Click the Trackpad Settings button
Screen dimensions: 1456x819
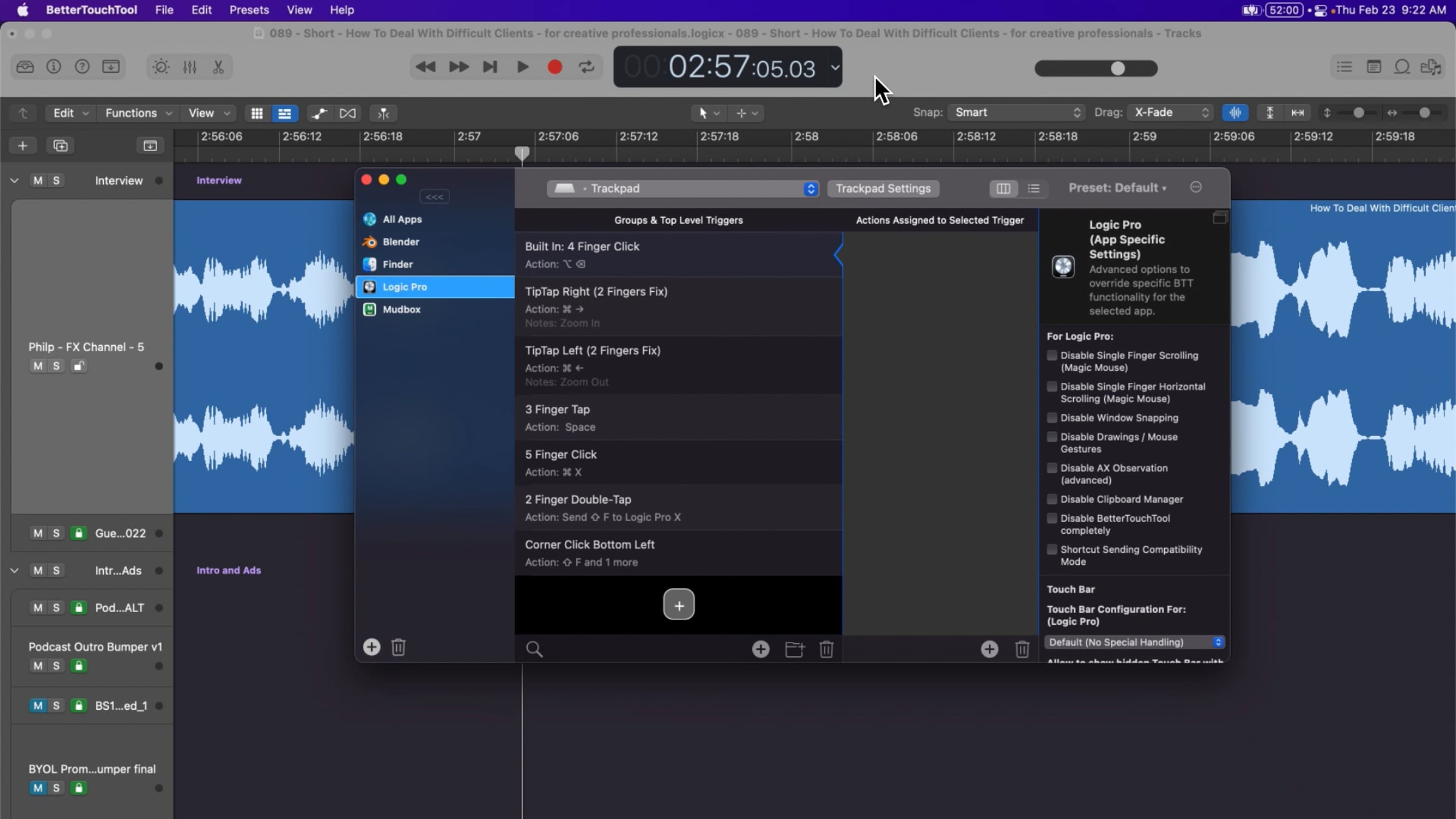click(x=883, y=189)
